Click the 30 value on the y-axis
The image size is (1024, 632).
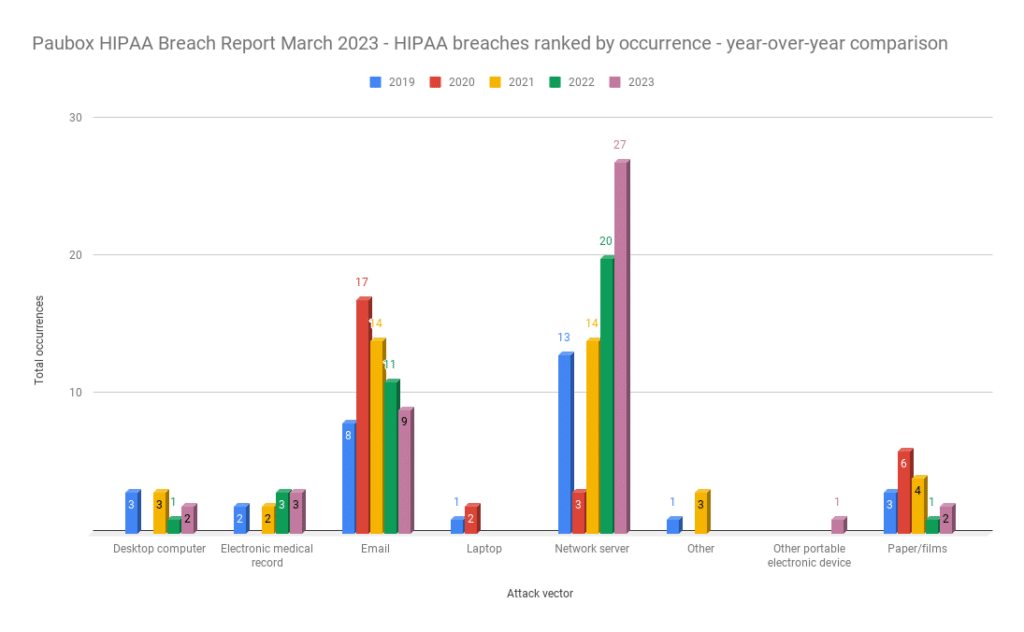tap(74, 117)
